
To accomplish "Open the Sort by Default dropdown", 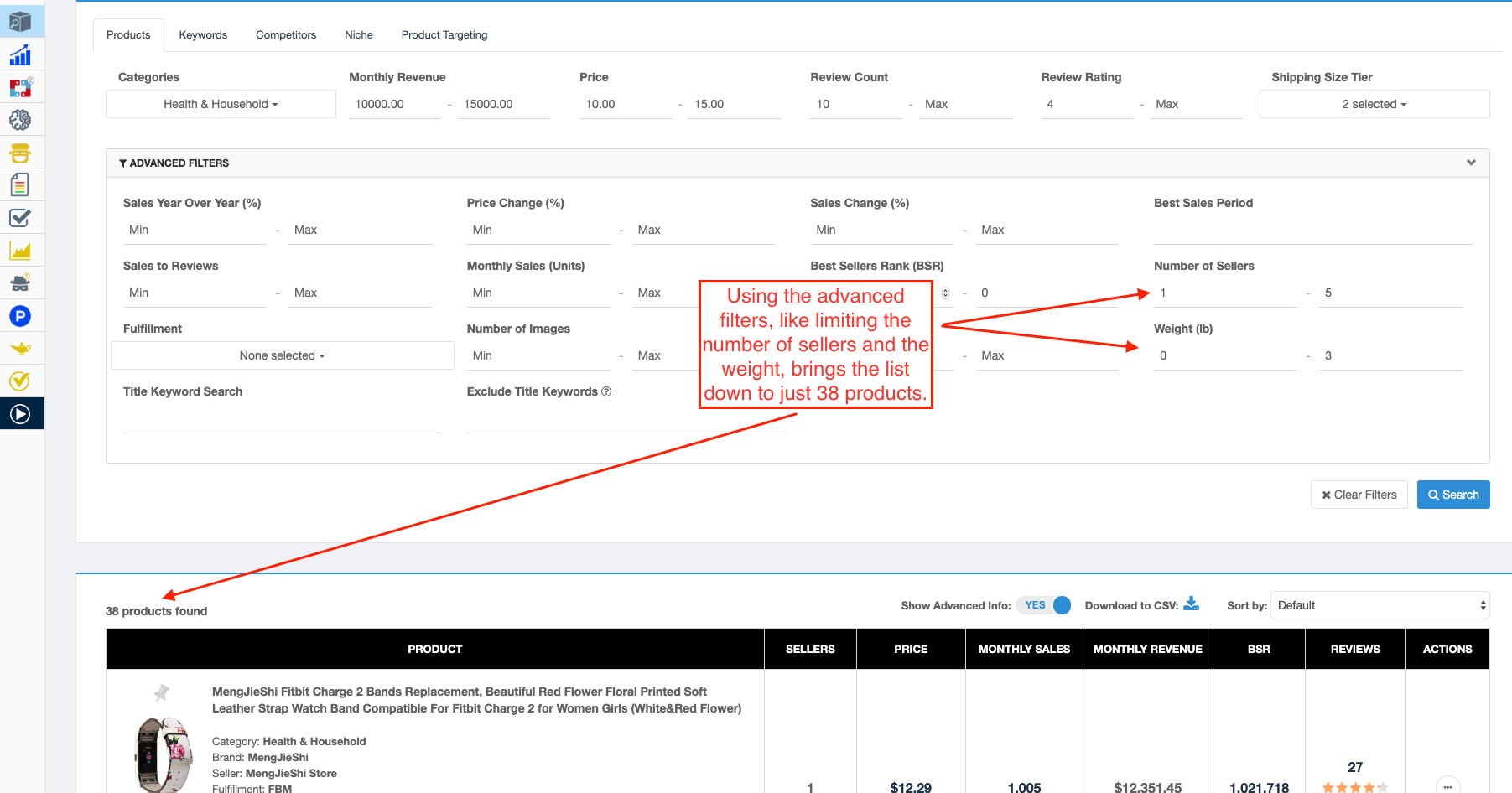I will pyautogui.click(x=1380, y=605).
